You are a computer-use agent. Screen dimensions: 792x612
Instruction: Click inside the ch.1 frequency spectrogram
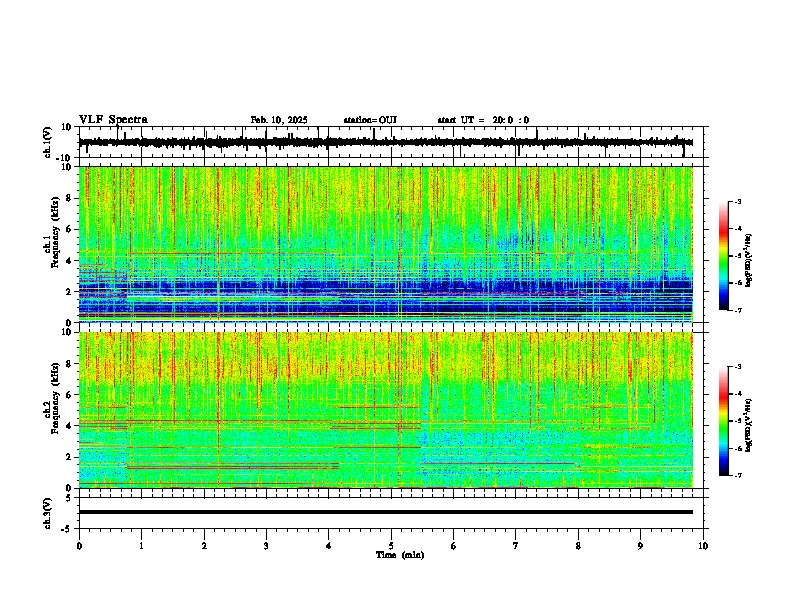[x=386, y=244]
